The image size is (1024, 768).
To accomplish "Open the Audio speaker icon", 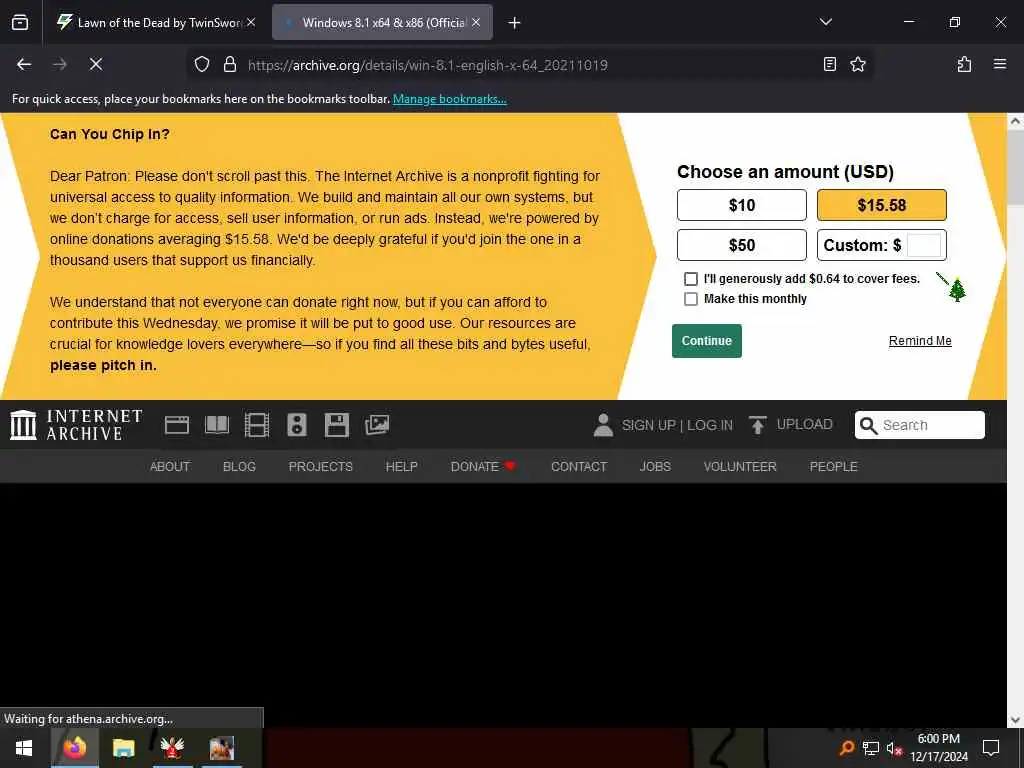I will (296, 425).
